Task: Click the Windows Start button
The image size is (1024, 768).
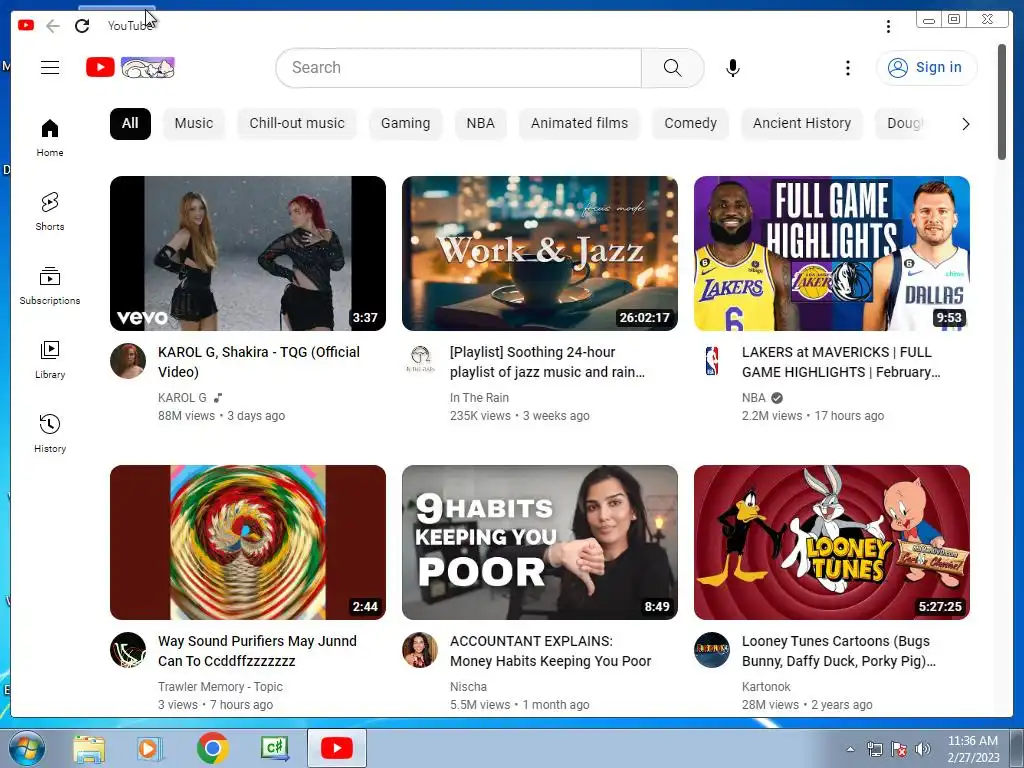Action: click(26, 748)
